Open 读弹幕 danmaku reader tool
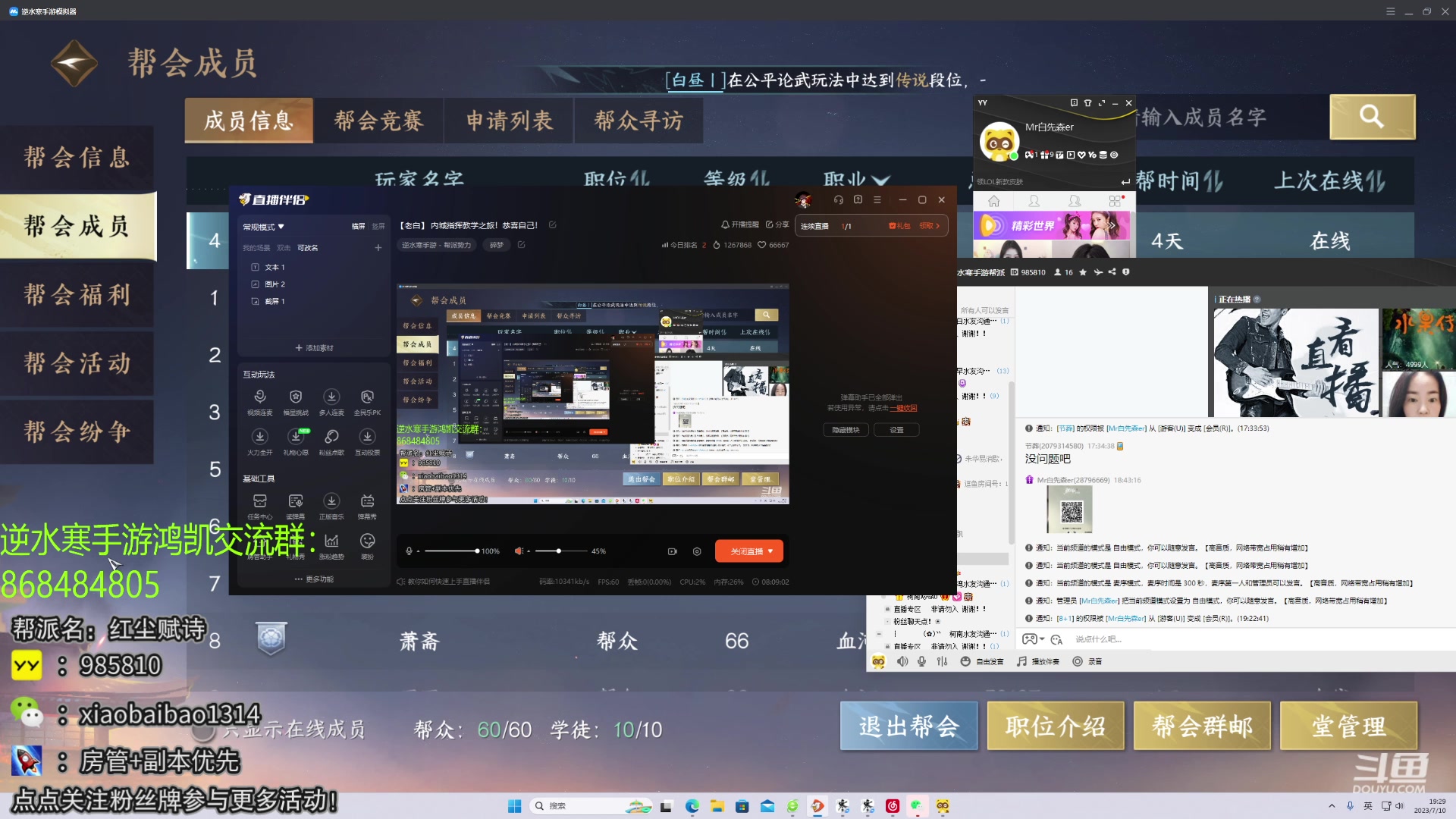 (x=296, y=507)
